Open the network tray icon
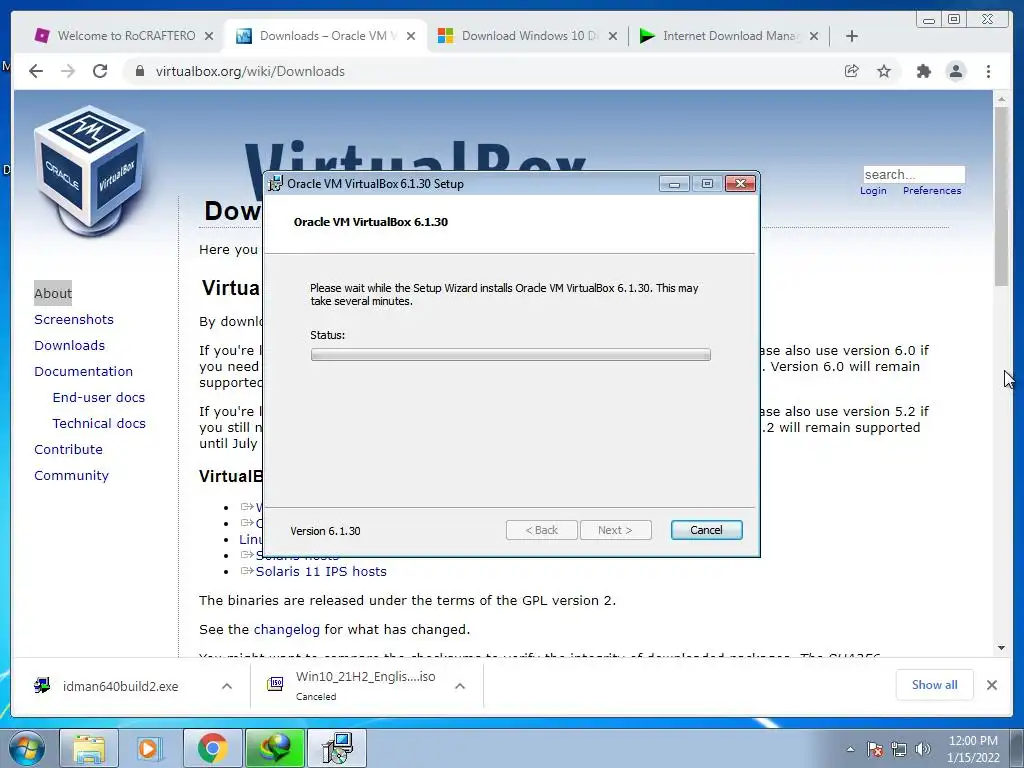 click(x=899, y=749)
